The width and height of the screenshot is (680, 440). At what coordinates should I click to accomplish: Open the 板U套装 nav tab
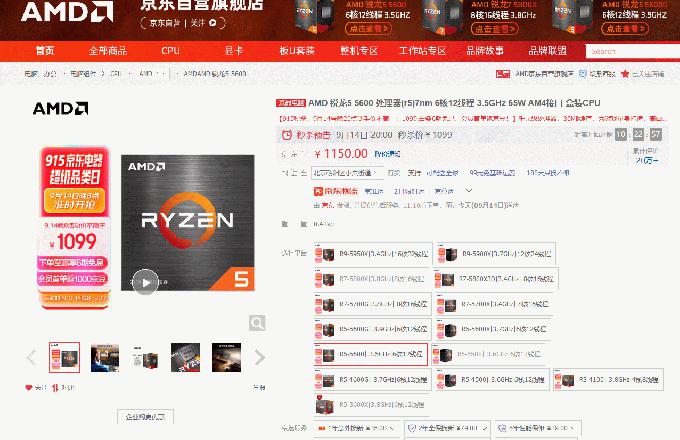tap(297, 51)
